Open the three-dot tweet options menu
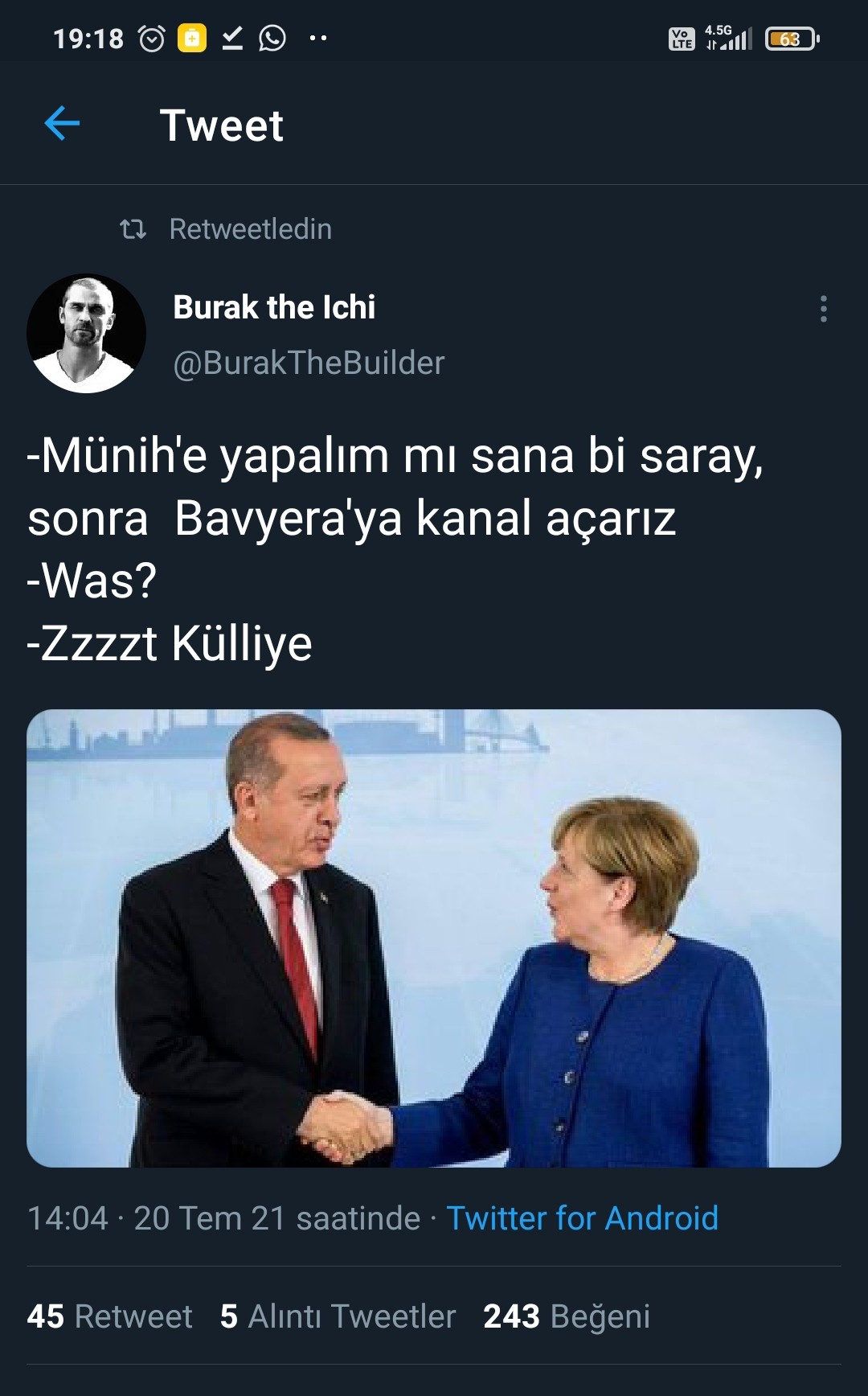This screenshot has height=1396, width=868. tap(823, 309)
